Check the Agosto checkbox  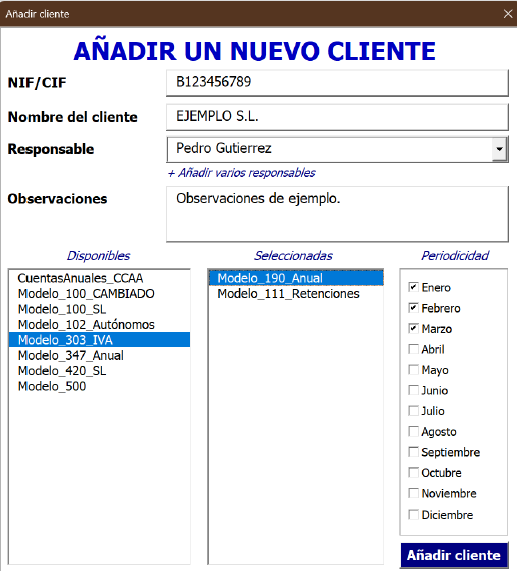click(413, 432)
